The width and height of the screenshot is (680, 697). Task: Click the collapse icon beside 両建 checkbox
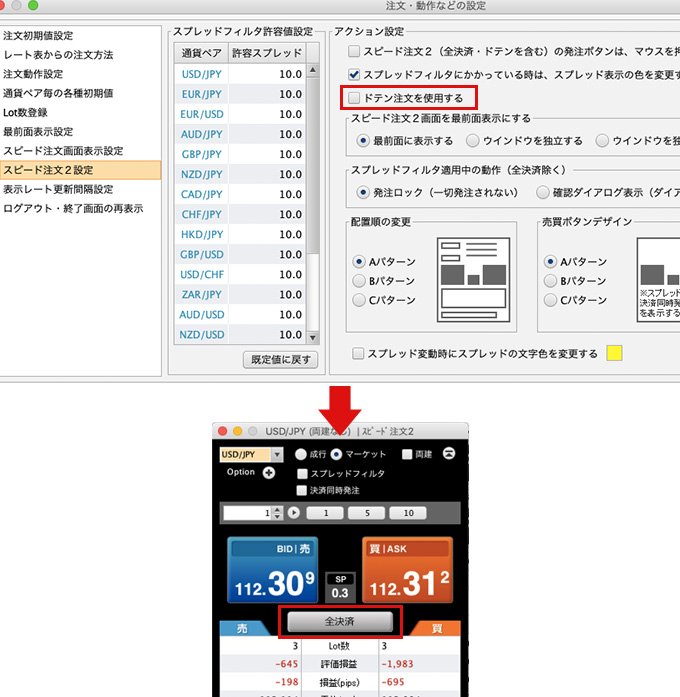pos(449,454)
